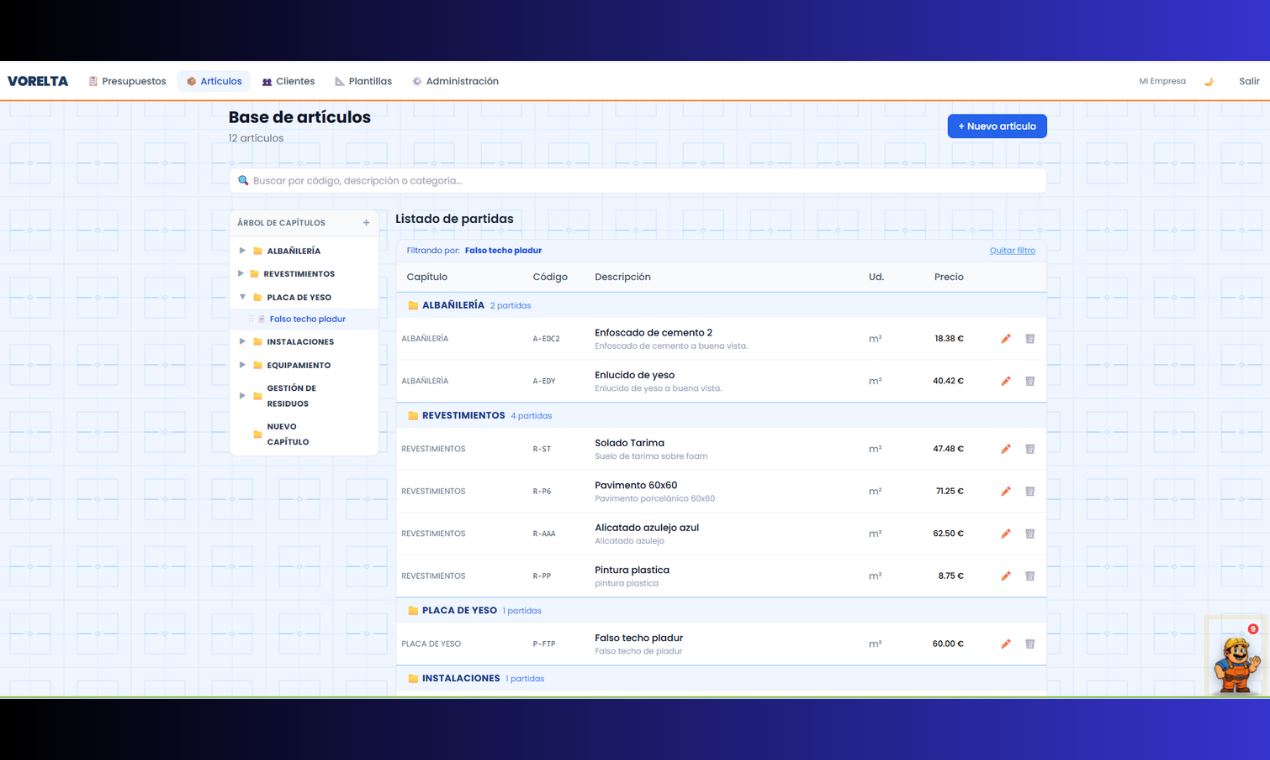
Task: Go to the Clientes section
Action: (x=288, y=81)
